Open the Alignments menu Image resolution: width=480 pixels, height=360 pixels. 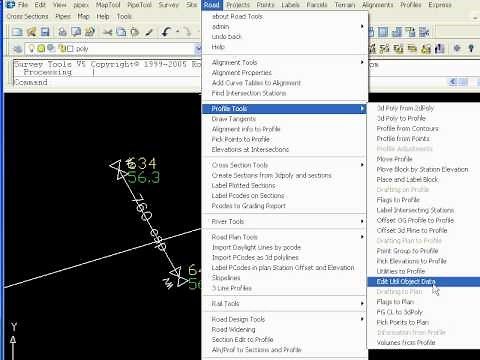pos(378,5)
